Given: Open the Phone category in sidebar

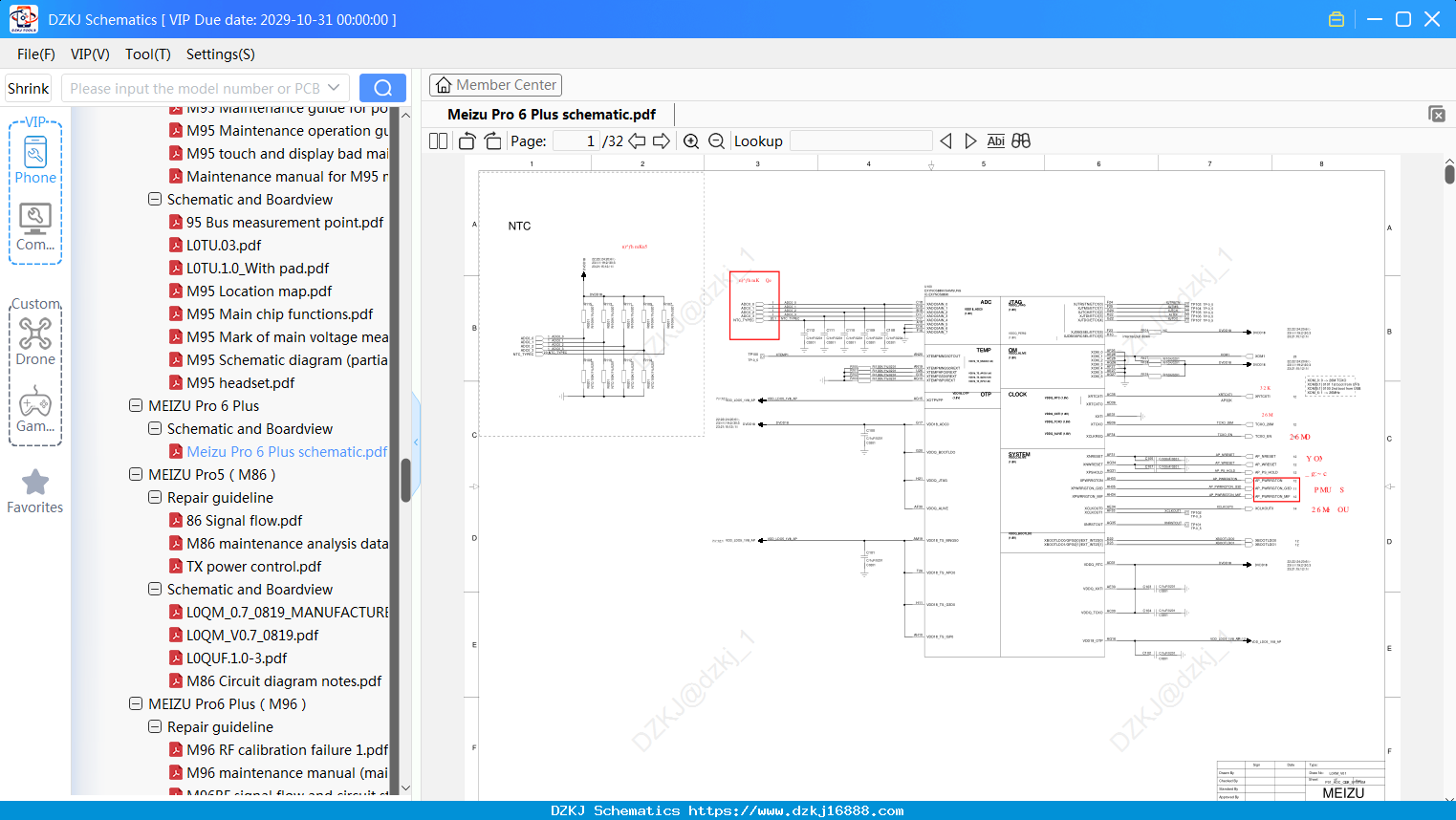Looking at the screenshot, I should pos(35,160).
